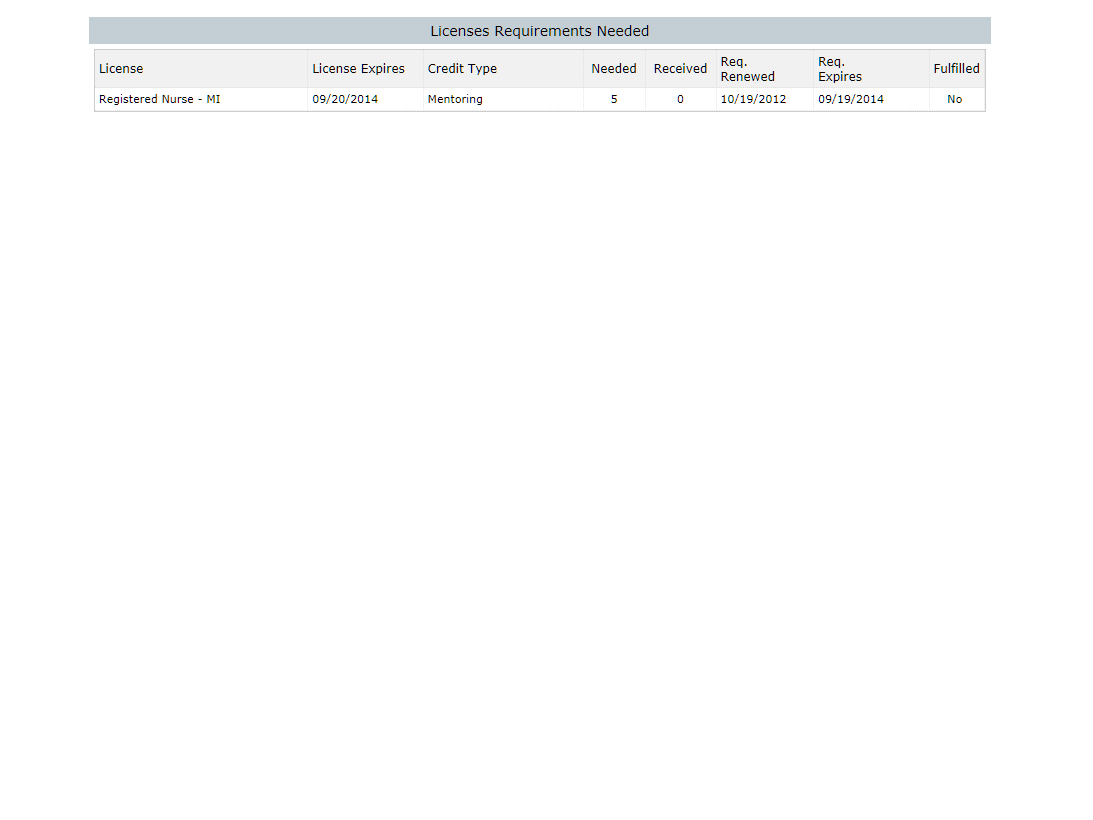This screenshot has height=820, width=1093.
Task: Sort by the License column header
Action: 121,69
